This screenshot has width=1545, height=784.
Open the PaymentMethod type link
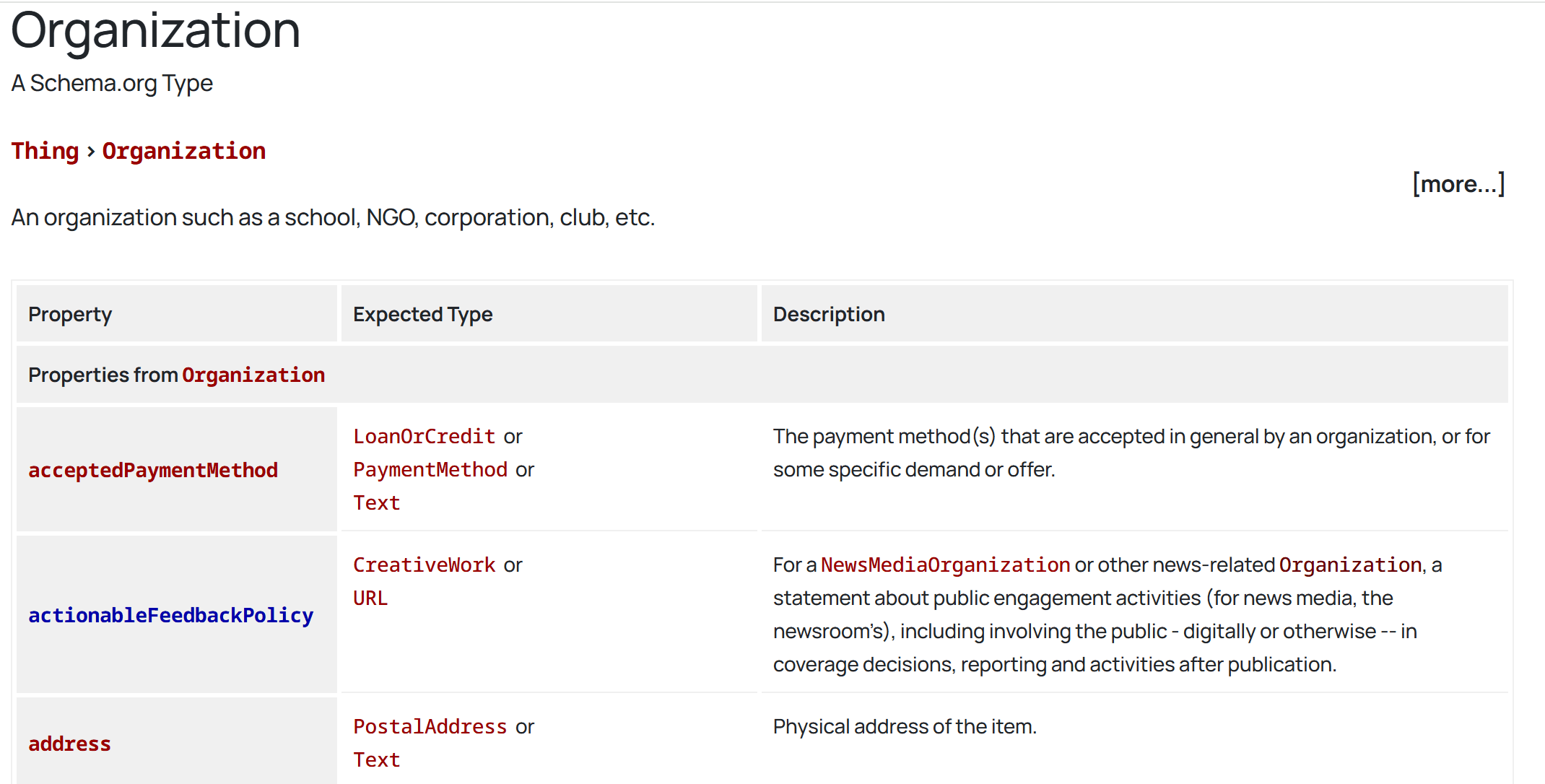[x=430, y=469]
